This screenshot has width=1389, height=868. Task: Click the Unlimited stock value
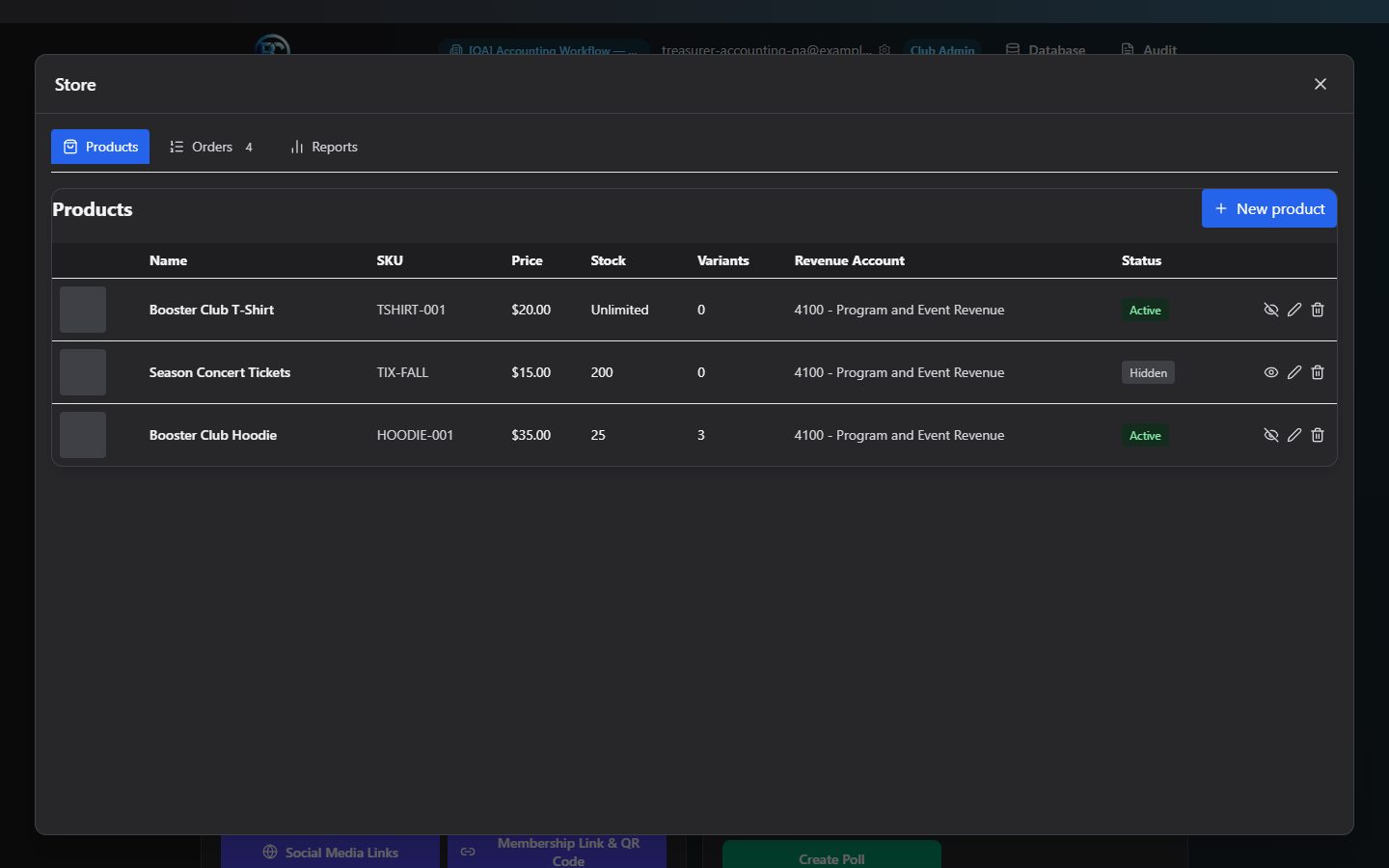tap(619, 310)
